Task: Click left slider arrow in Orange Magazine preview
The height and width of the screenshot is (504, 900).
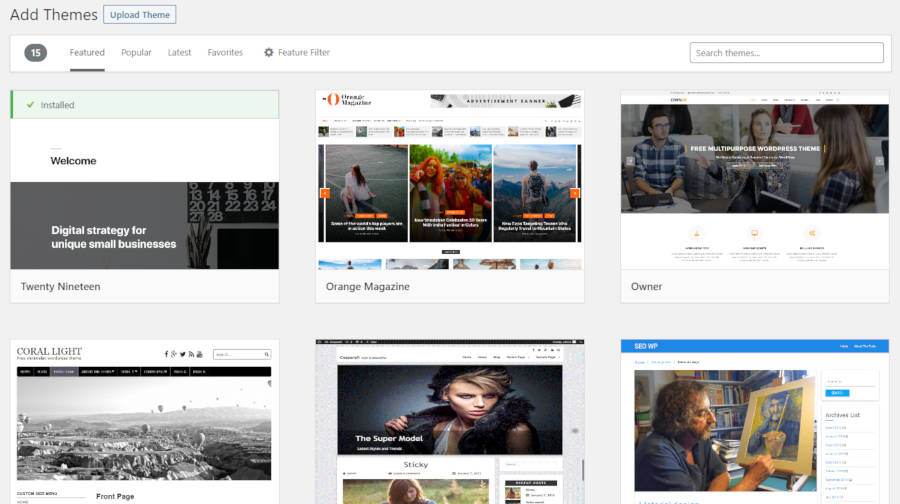Action: point(325,193)
